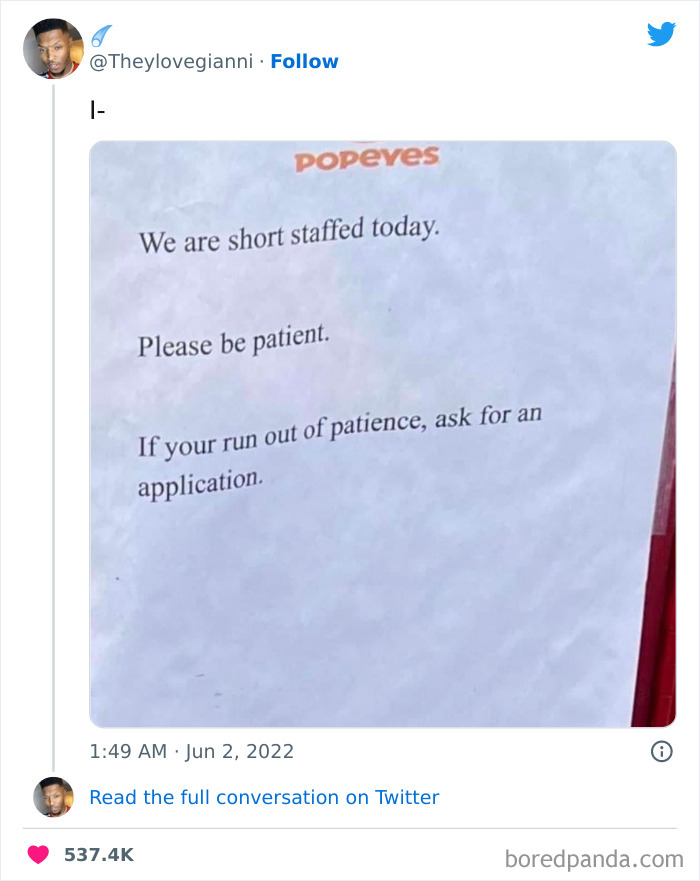Open the @Theylovegianni handle link

(171, 62)
